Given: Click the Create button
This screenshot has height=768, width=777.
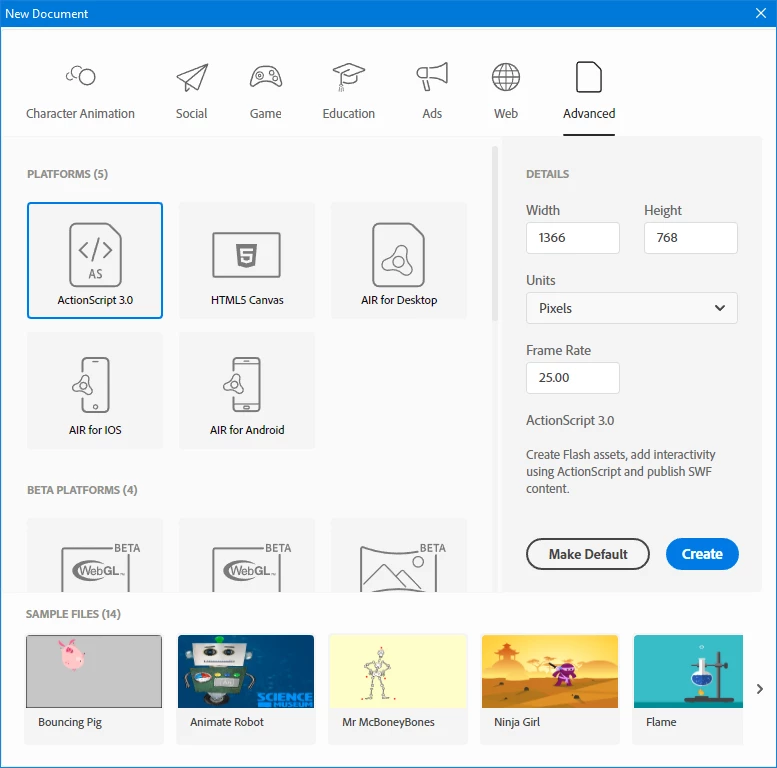Looking at the screenshot, I should coord(702,554).
